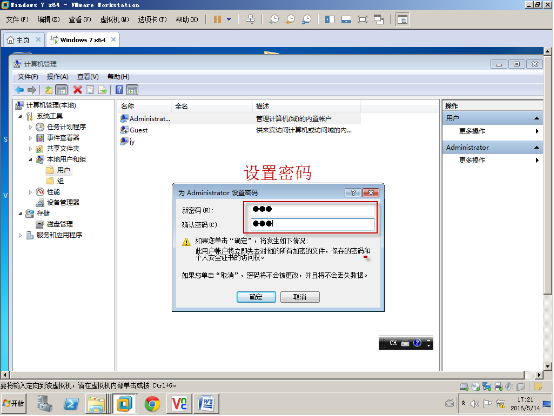Click the new password input field
The width and height of the screenshot is (554, 416).
click(312, 210)
